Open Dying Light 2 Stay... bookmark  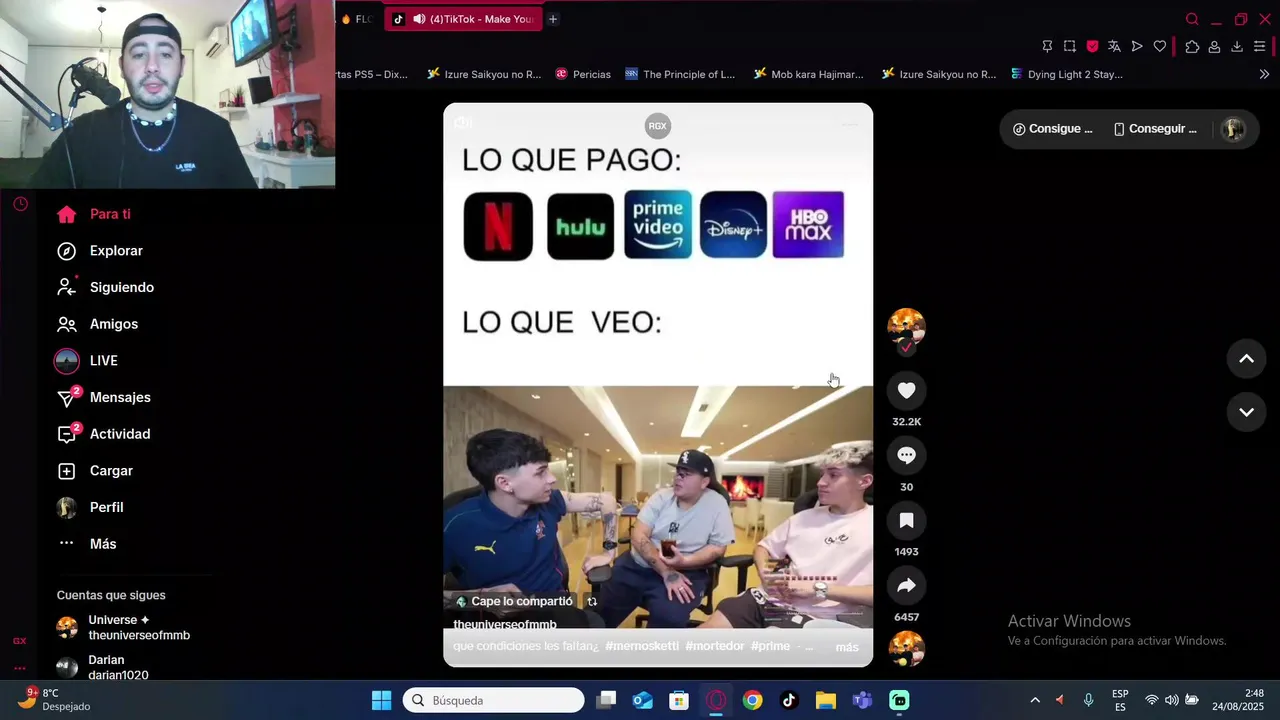(1067, 74)
